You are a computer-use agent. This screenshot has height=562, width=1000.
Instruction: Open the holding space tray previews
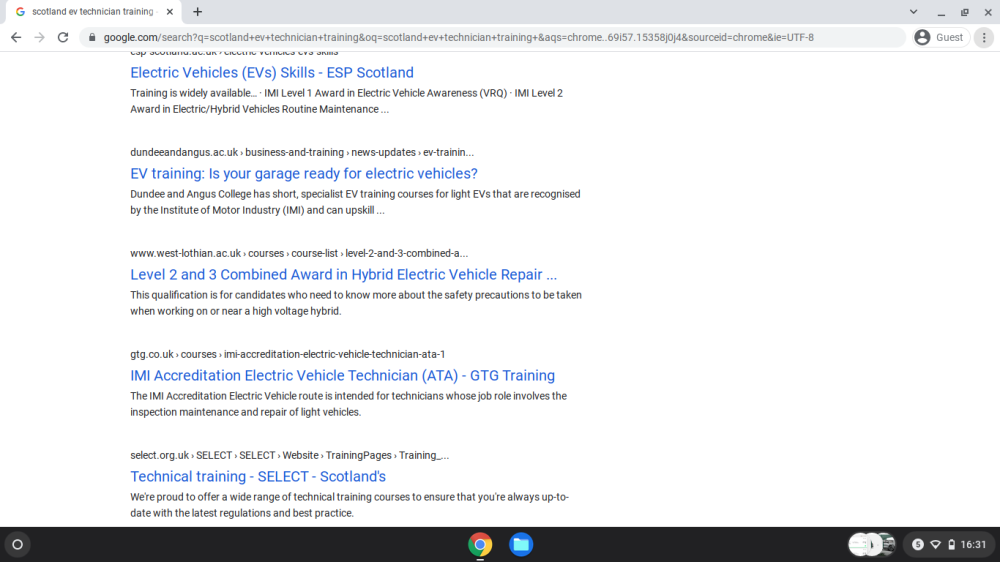coord(872,545)
